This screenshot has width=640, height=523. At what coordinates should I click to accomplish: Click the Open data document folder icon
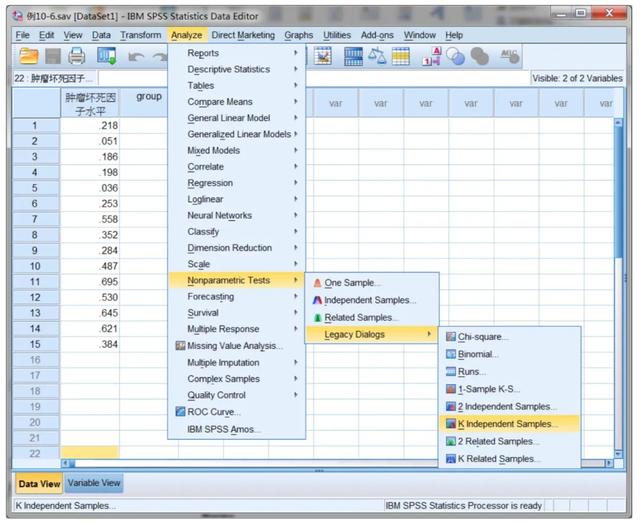coord(29,56)
